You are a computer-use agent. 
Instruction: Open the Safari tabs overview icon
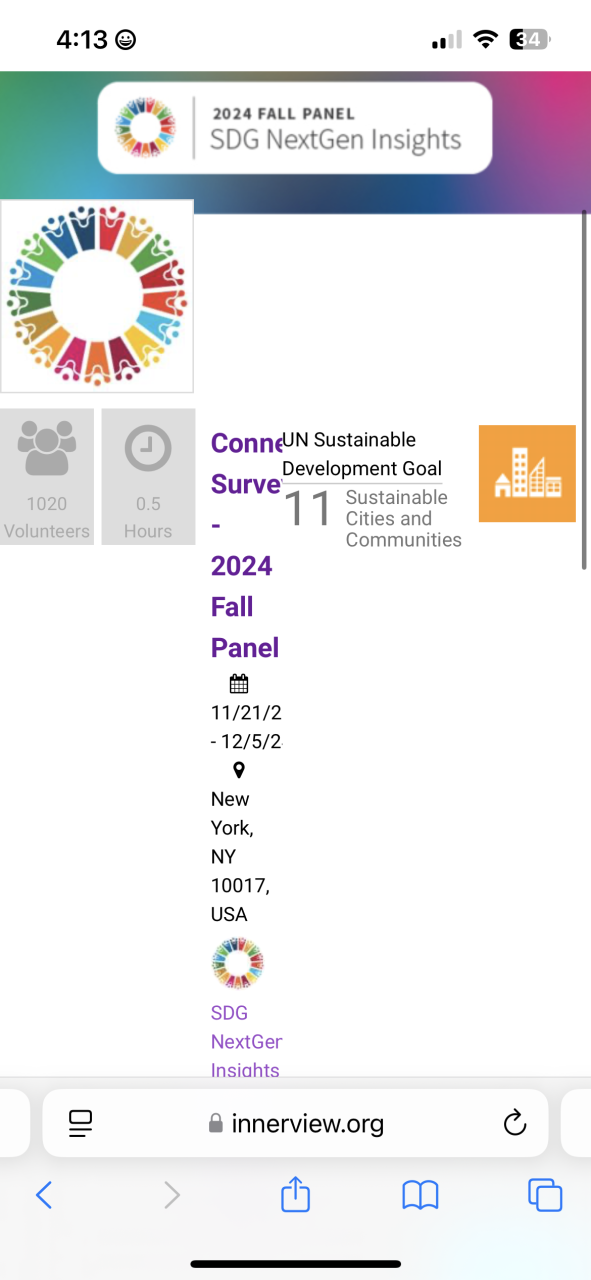545,1194
